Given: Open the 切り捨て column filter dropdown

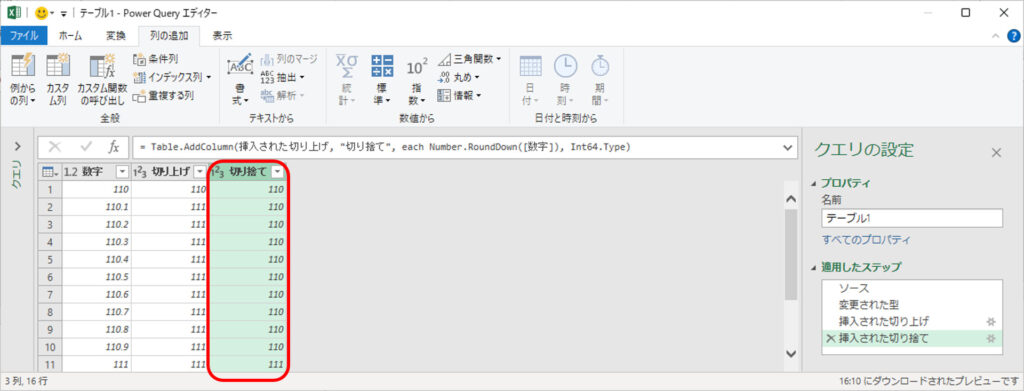Looking at the screenshot, I should 278,172.
